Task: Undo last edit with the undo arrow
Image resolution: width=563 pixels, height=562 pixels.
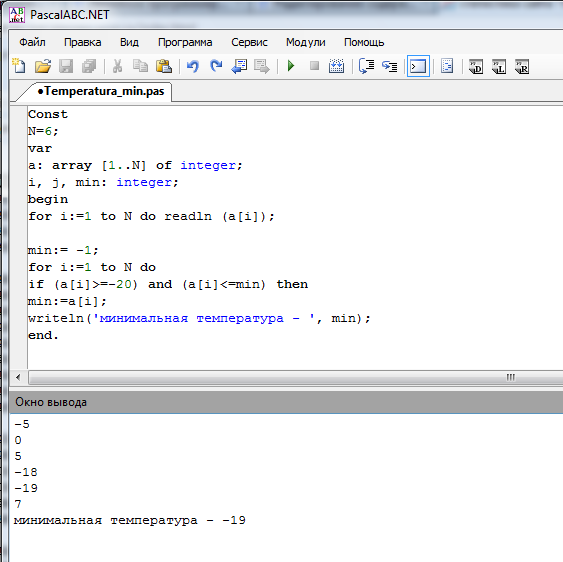Action: pos(193,66)
